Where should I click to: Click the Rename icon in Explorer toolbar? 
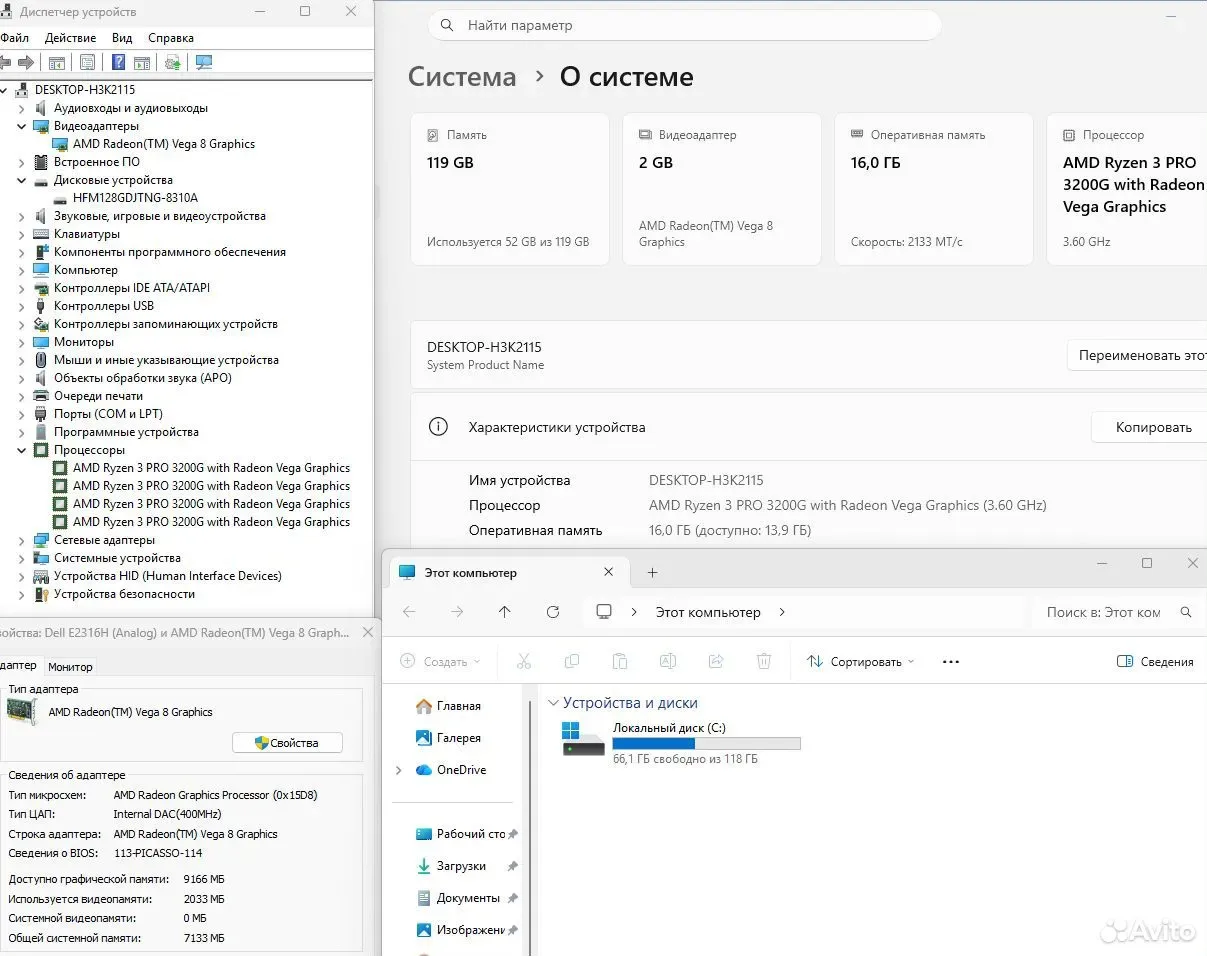[x=667, y=661]
